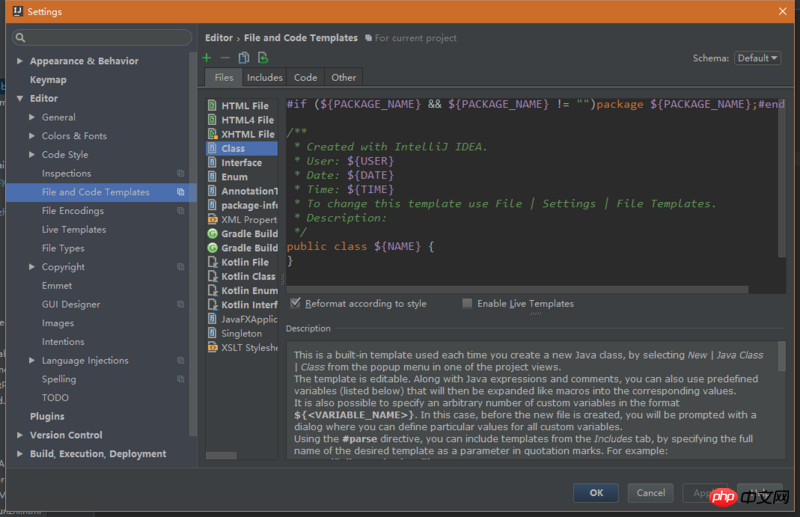The height and width of the screenshot is (517, 800).
Task: Click the reset to default template icon
Action: (x=263, y=58)
